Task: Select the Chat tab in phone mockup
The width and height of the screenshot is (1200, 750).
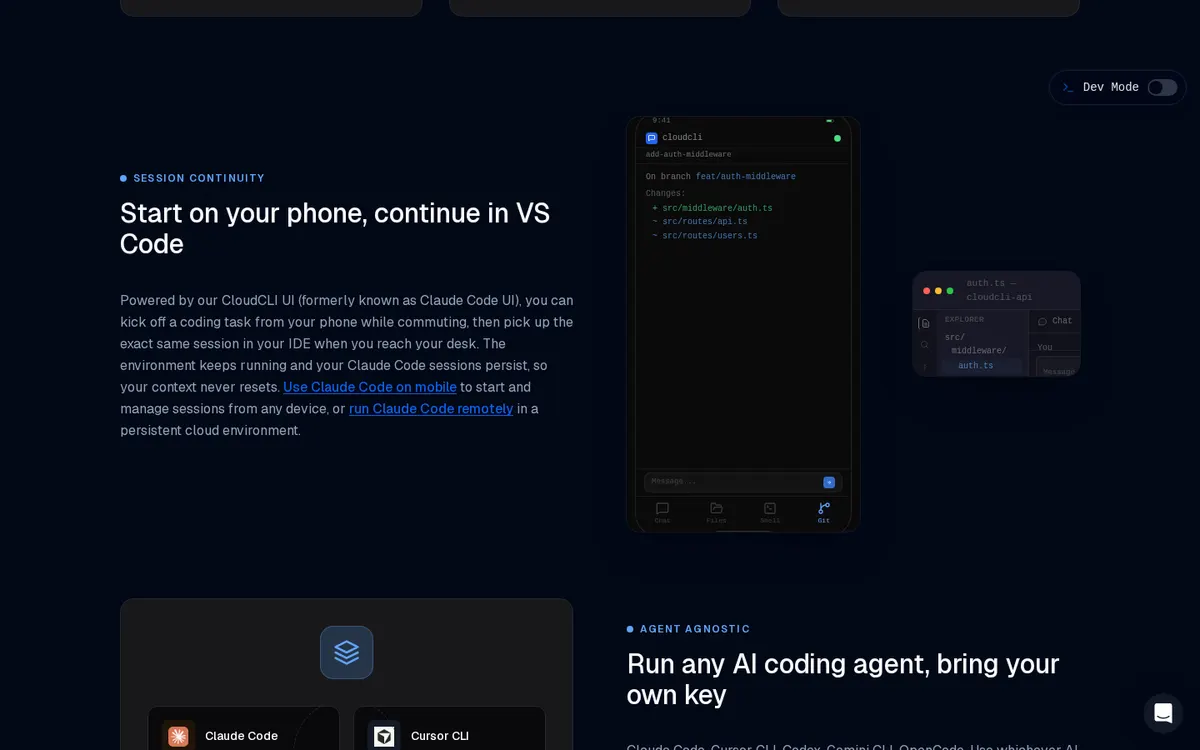Action: click(662, 512)
